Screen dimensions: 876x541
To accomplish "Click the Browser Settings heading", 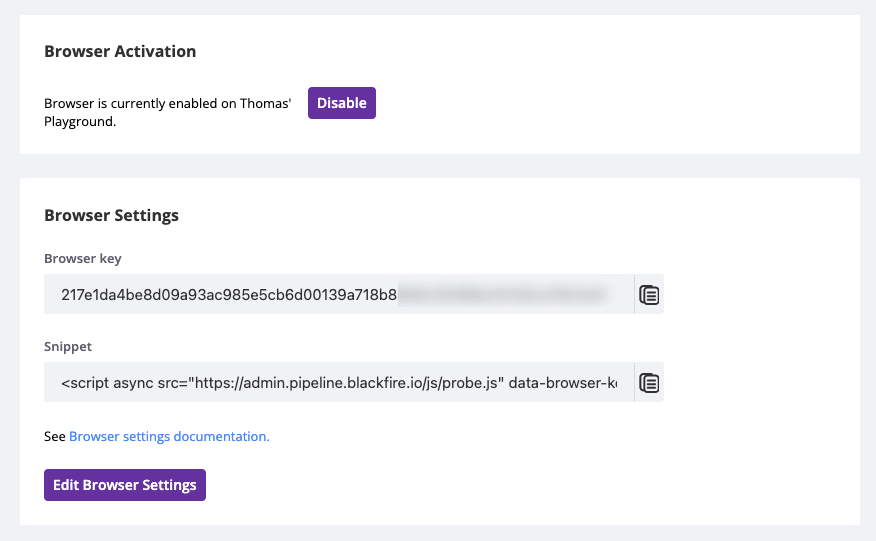I will pyautogui.click(x=111, y=215).
